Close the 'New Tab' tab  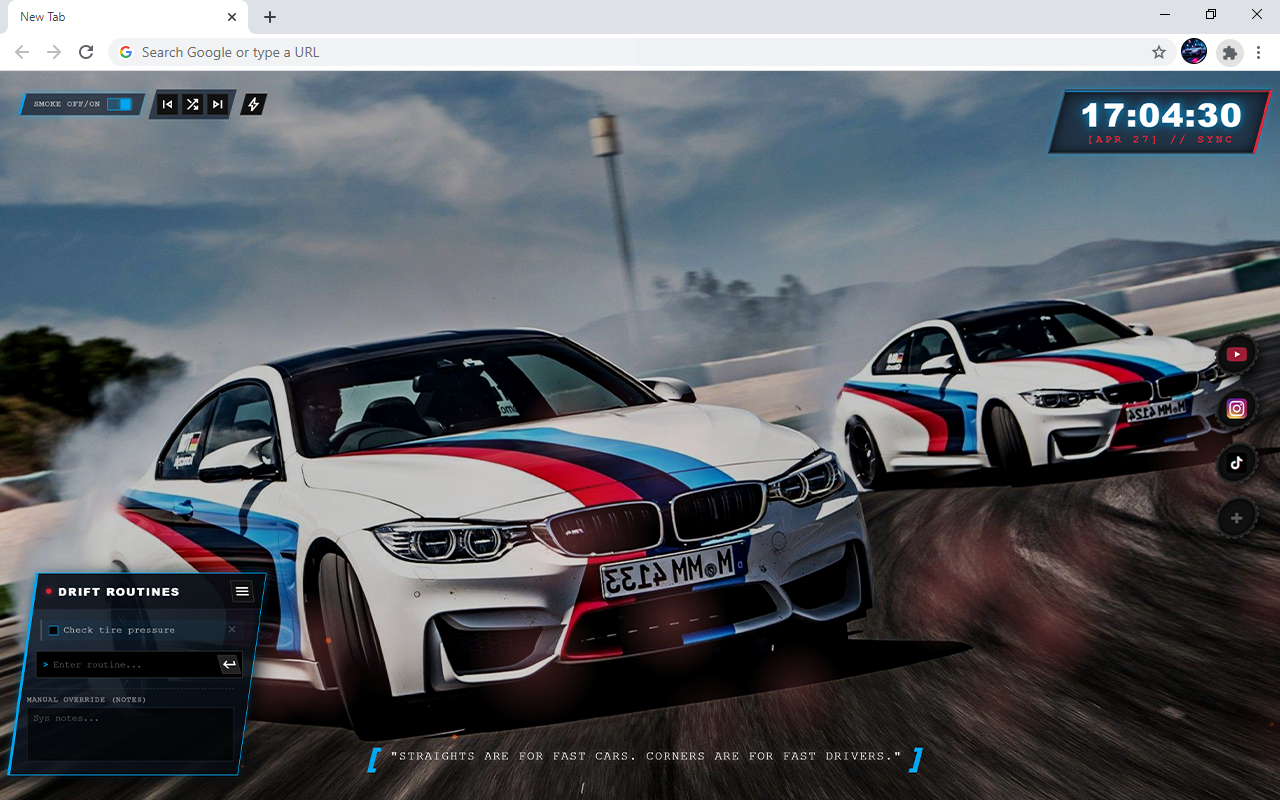232,17
